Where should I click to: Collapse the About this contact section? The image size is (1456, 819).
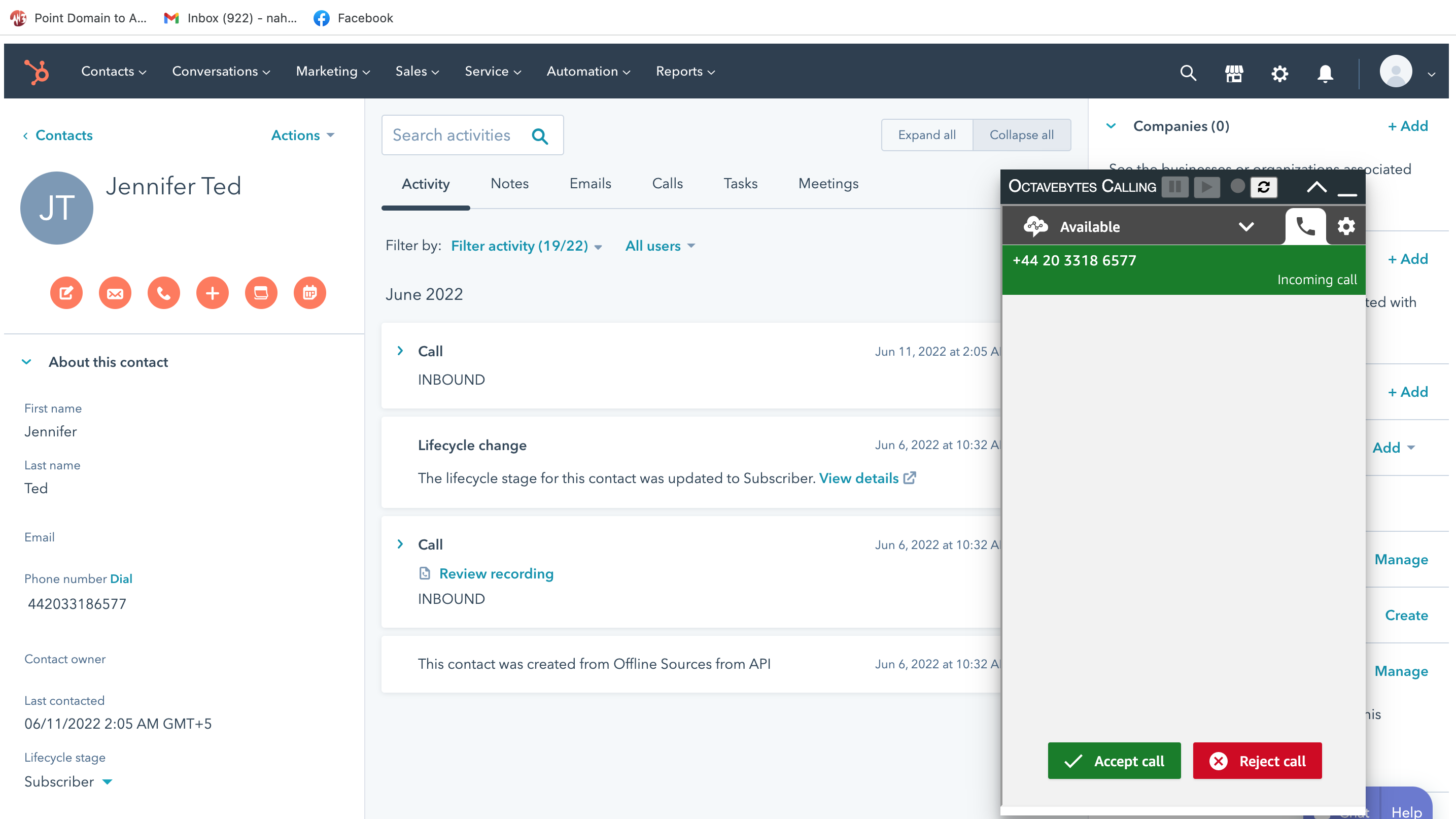(26, 362)
